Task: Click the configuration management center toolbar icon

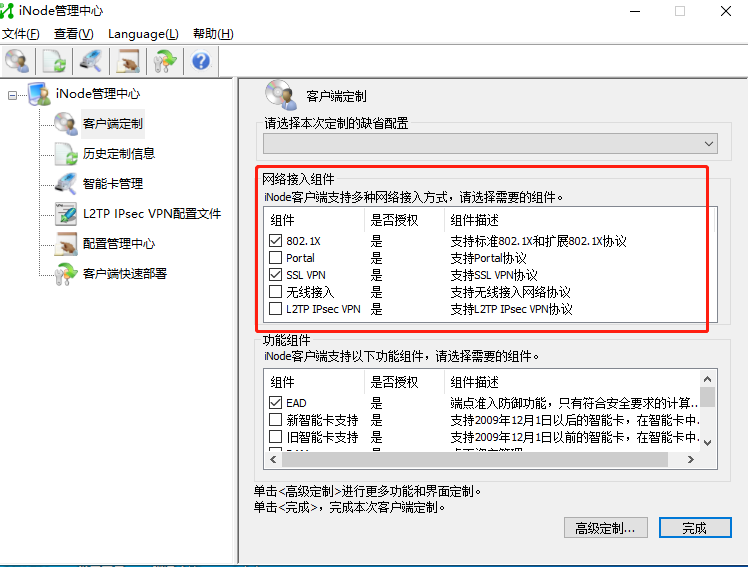Action: pos(128,61)
